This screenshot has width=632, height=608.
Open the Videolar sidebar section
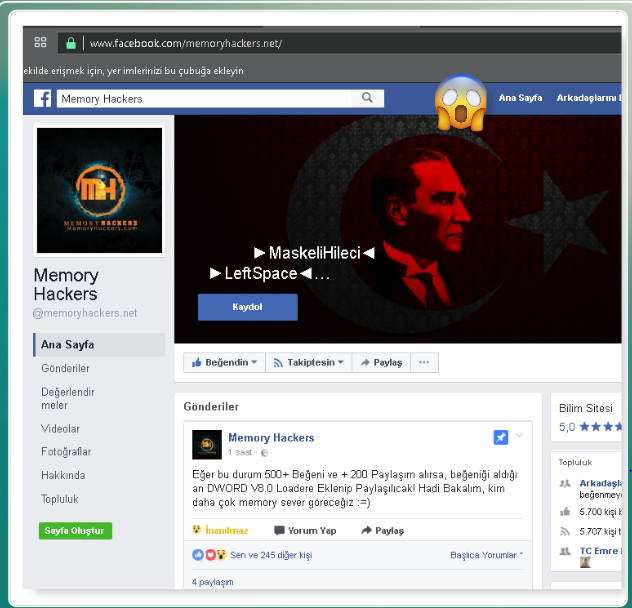click(x=60, y=429)
